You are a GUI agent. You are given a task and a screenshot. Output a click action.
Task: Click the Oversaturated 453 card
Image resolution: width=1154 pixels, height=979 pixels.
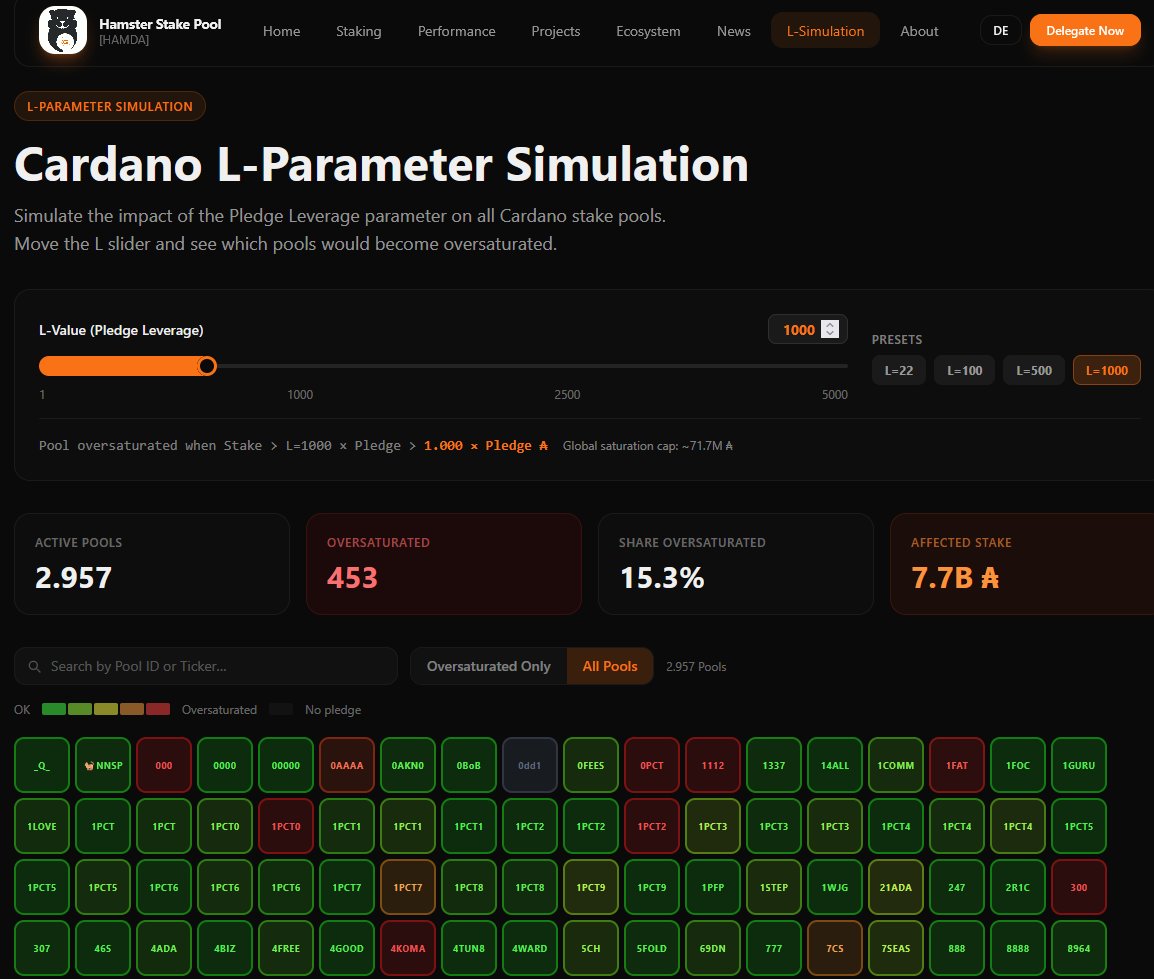point(444,564)
